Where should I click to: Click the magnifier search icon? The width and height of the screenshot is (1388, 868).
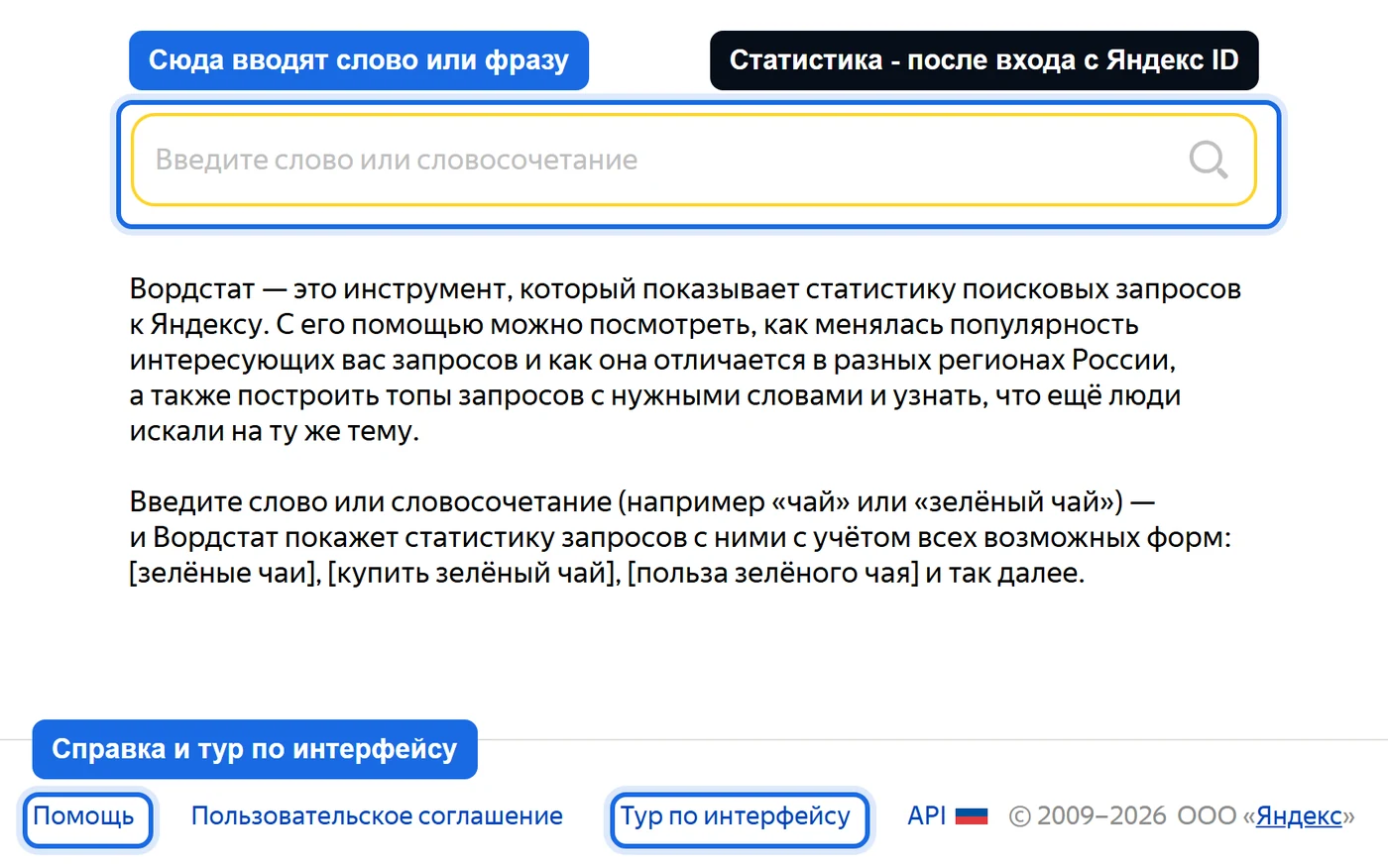pos(1208,160)
